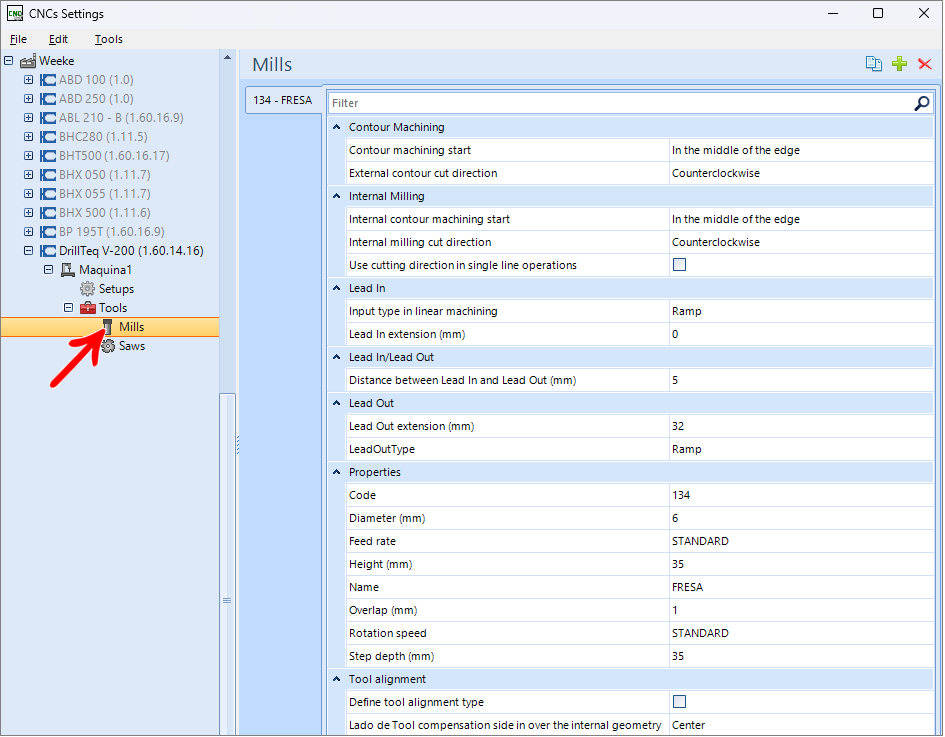The height and width of the screenshot is (737, 945).
Task: Change the Feed rate STANDARD value
Action: 802,541
